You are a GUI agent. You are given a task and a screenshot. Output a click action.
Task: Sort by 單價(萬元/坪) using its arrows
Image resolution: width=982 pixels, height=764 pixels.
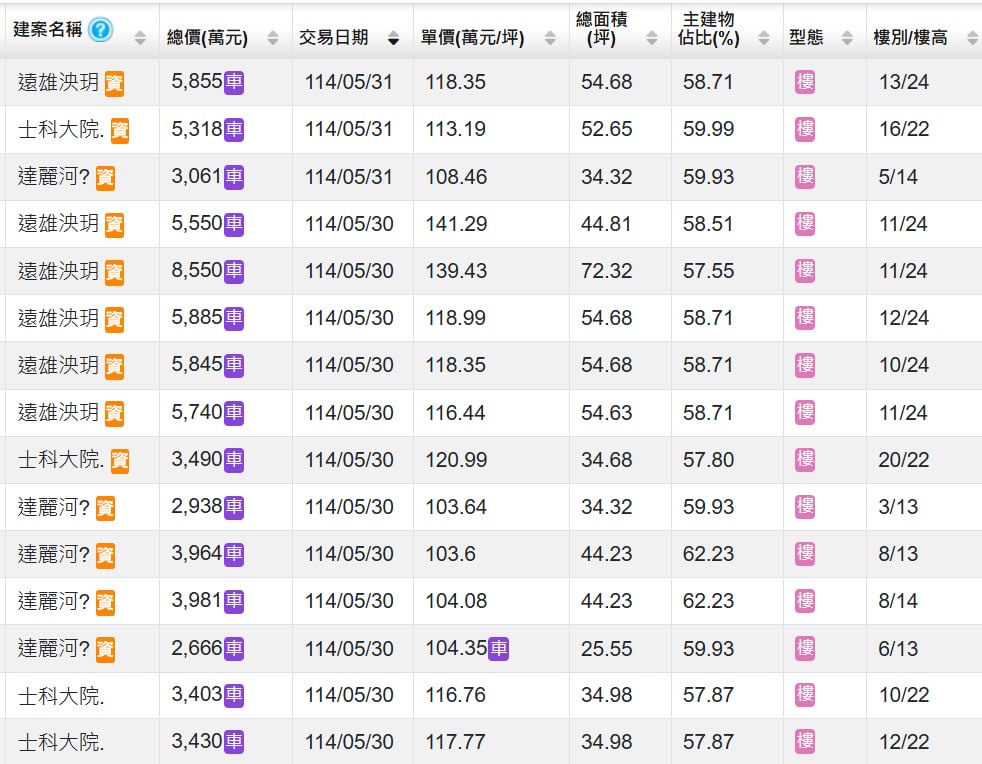pos(550,38)
